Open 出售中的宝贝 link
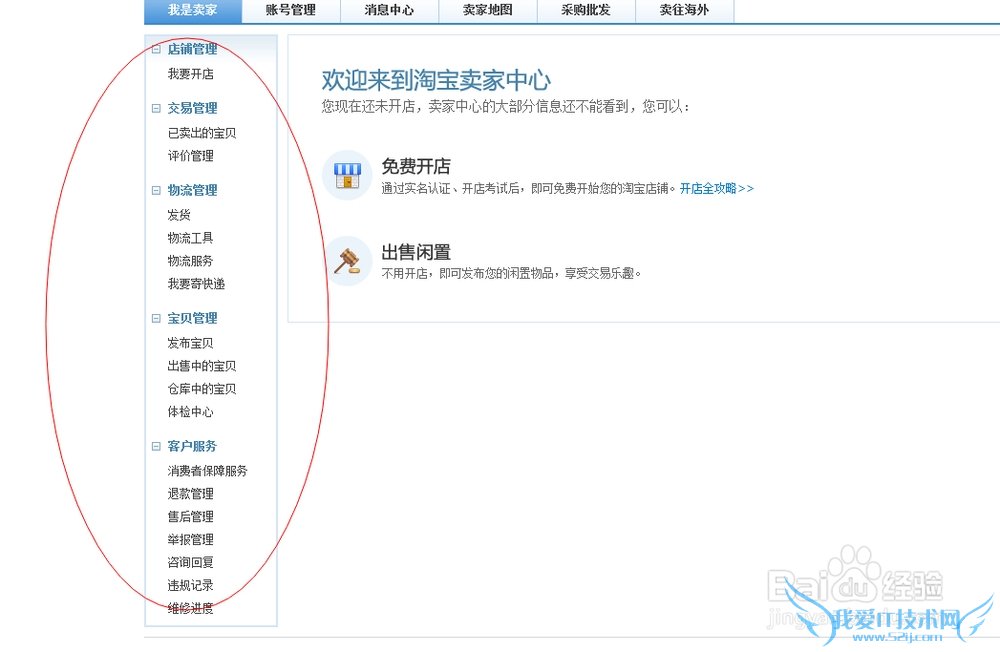 click(202, 366)
